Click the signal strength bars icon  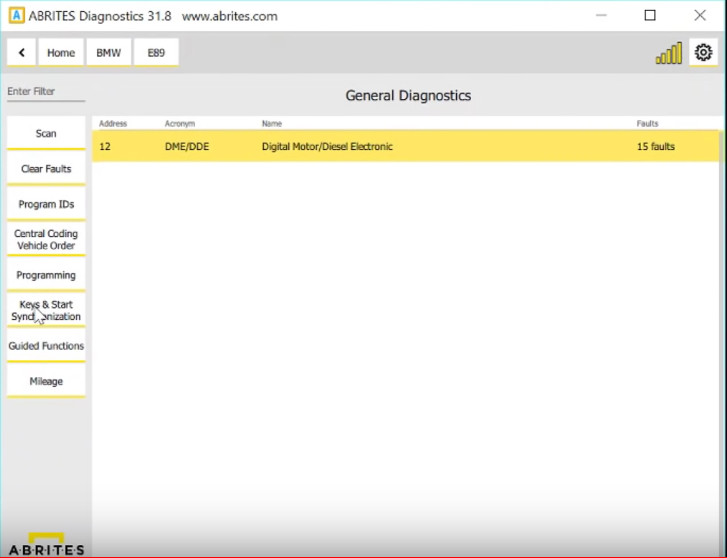[x=669, y=53]
